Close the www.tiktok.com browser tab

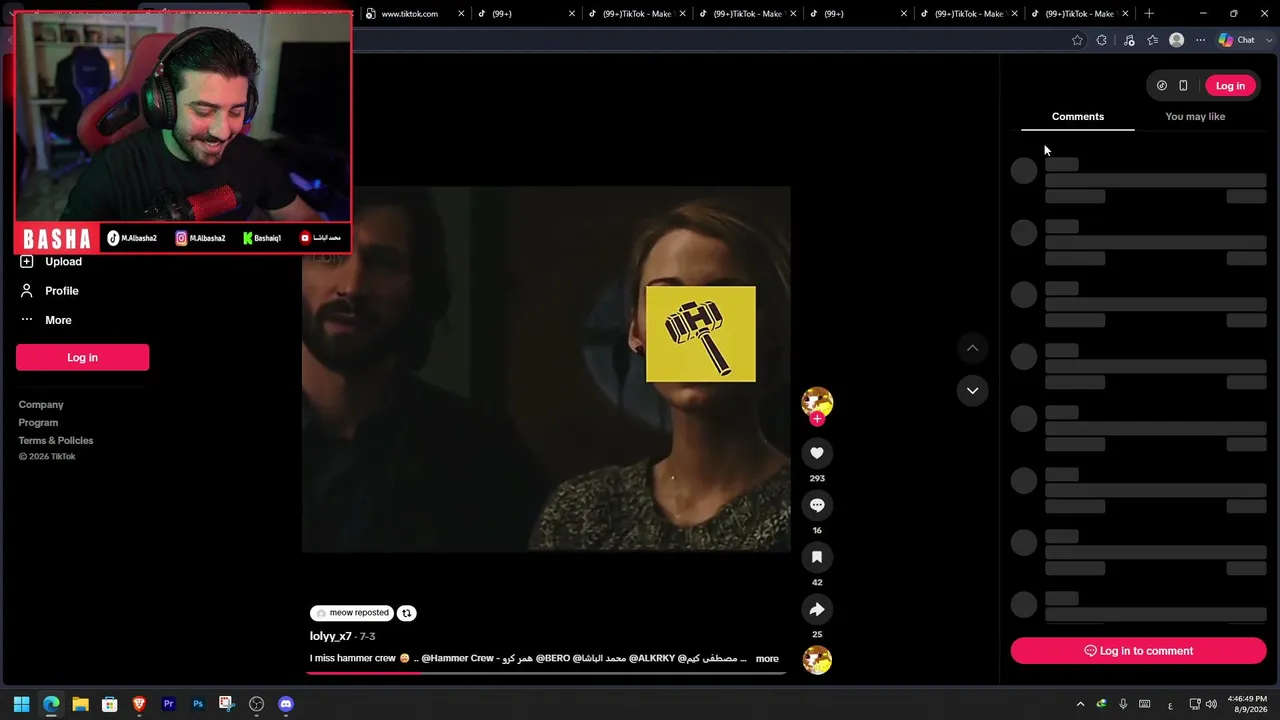(x=461, y=14)
